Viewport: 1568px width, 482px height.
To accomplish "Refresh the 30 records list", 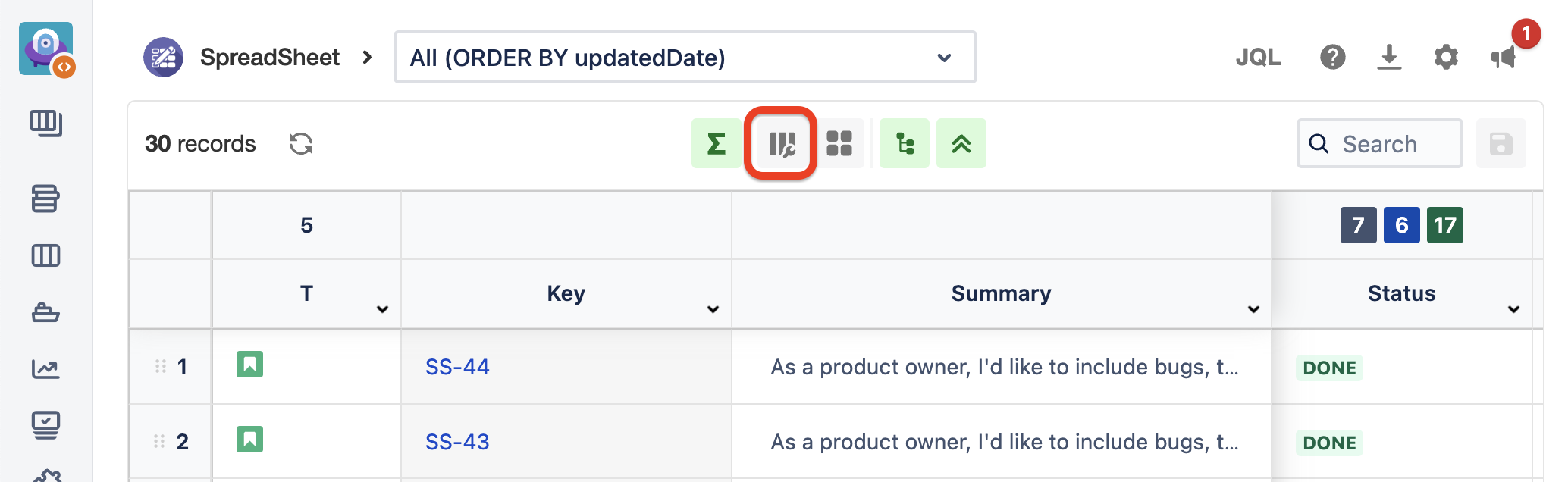I will click(301, 143).
